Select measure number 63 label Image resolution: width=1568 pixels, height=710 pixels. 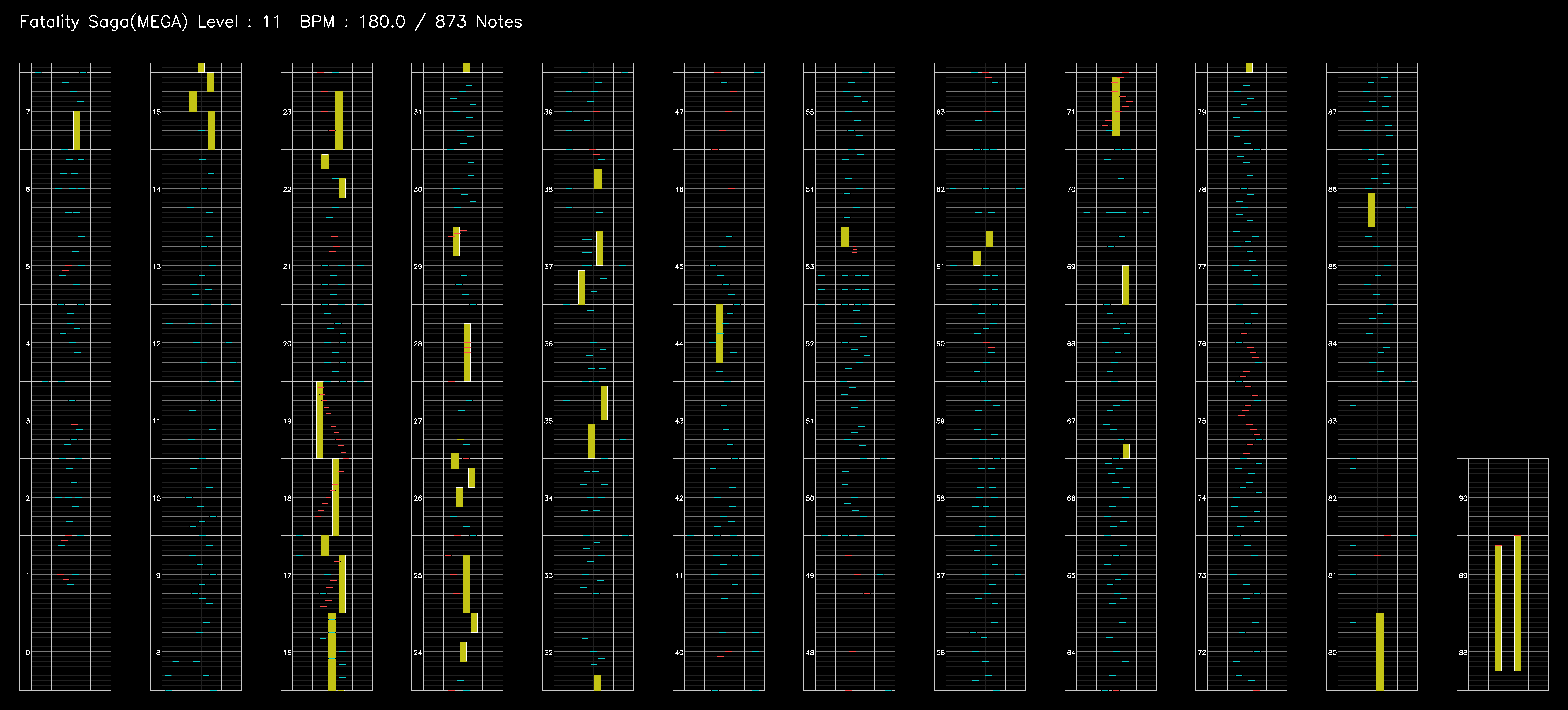click(941, 112)
